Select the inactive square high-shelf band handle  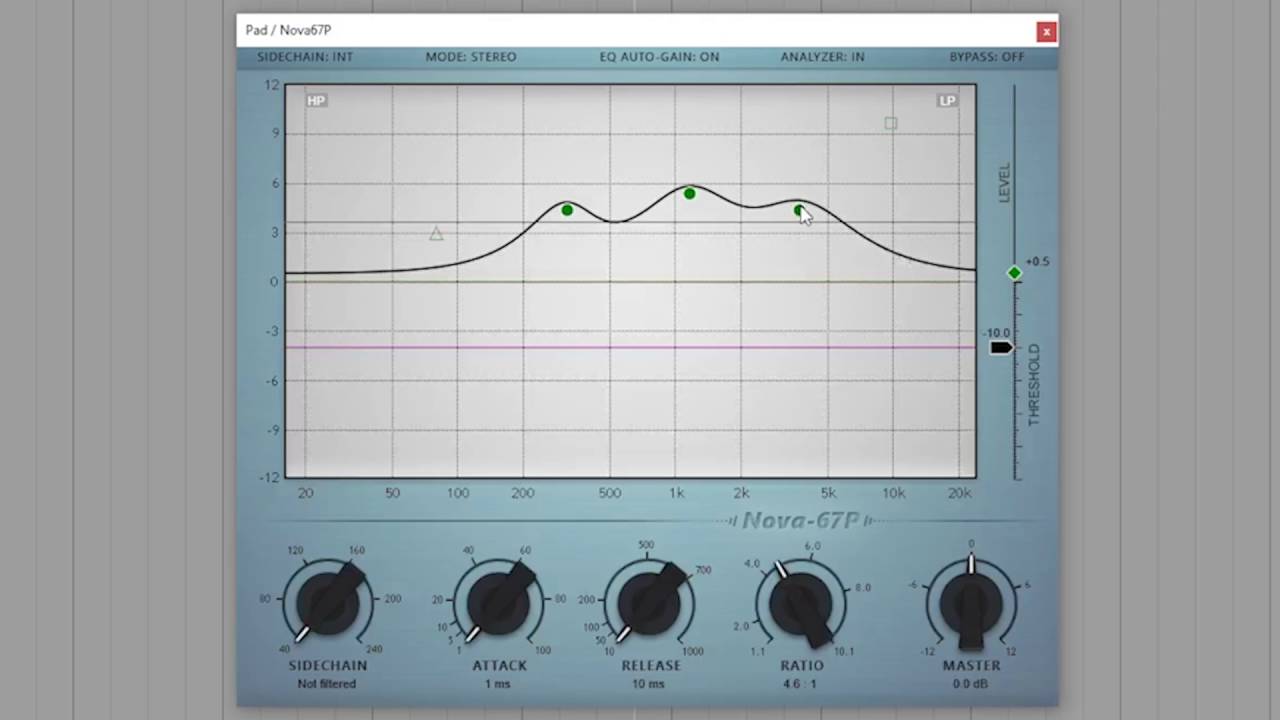[x=891, y=123]
